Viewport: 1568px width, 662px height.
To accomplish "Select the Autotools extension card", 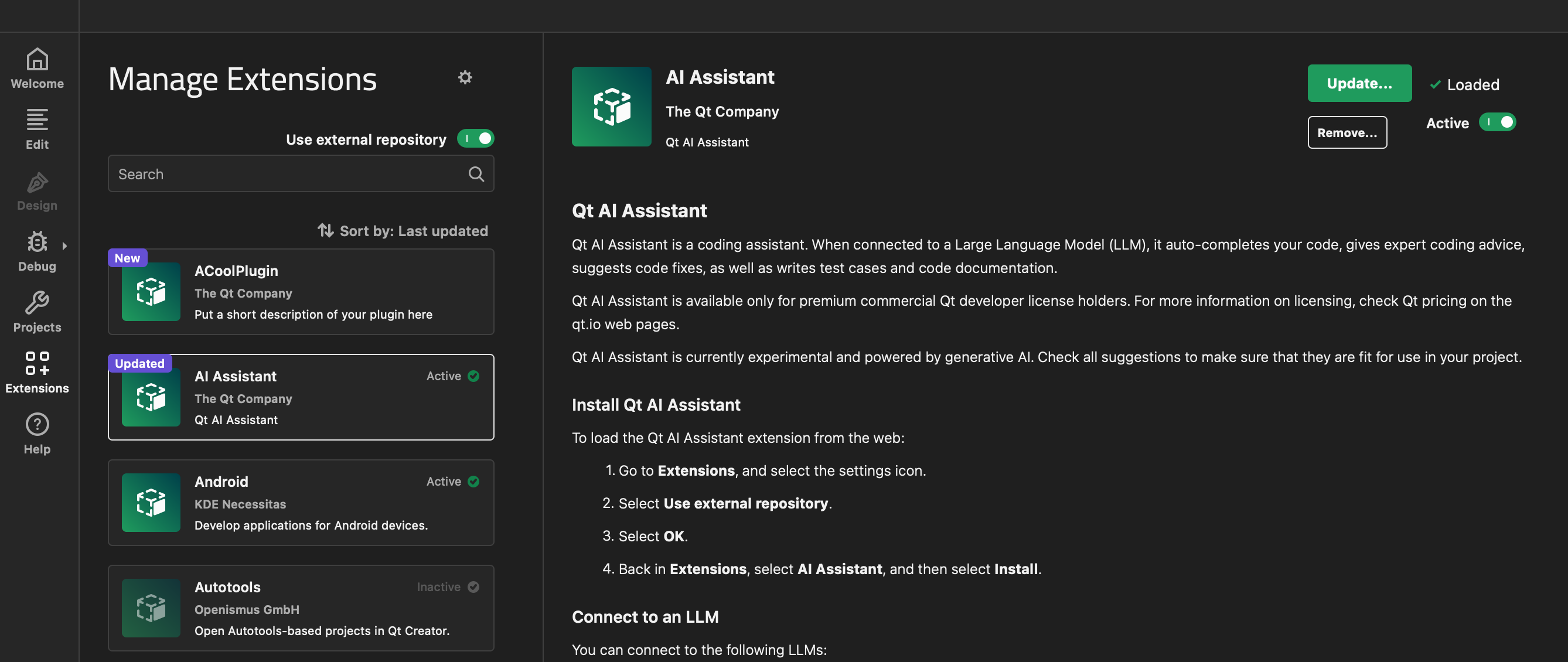I will [x=301, y=608].
